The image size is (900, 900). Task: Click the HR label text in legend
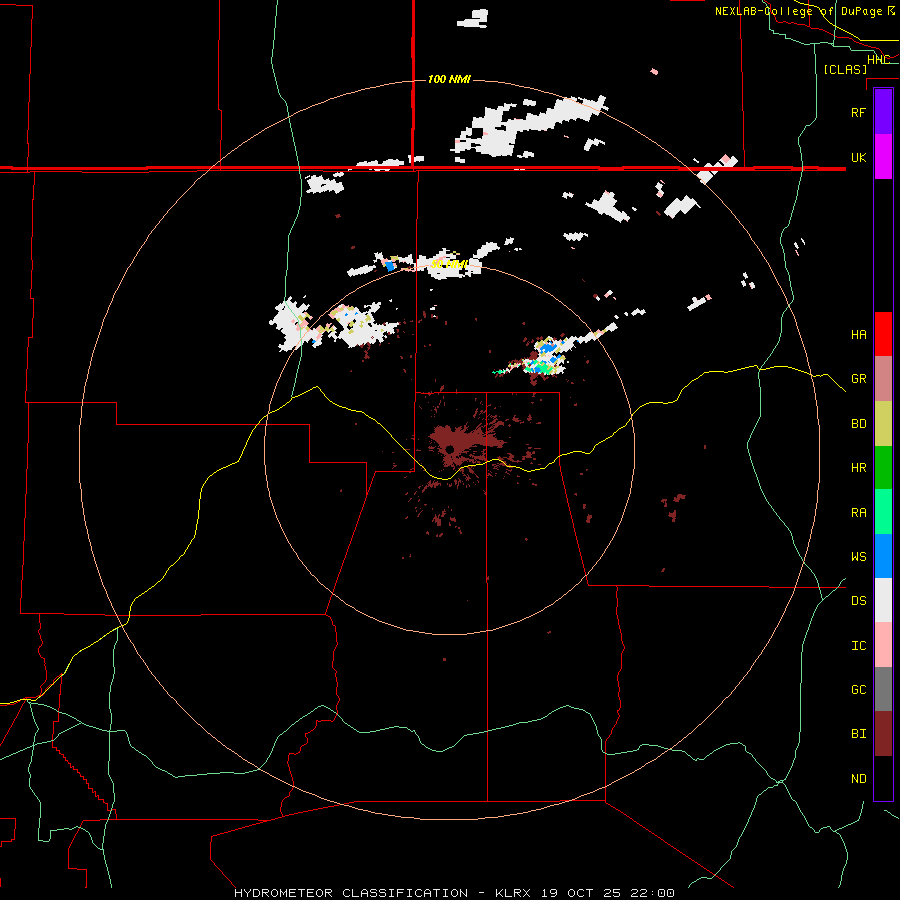(858, 467)
